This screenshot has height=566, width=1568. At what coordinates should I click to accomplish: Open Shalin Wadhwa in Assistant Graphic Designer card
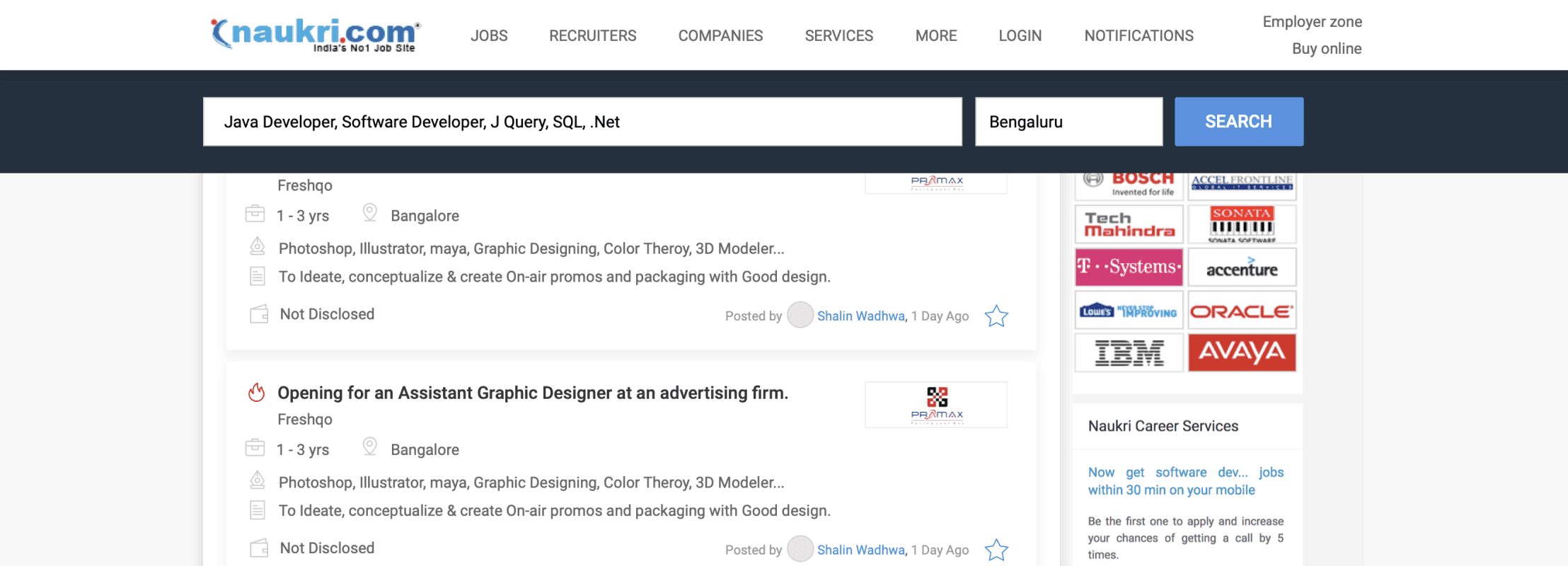point(861,550)
